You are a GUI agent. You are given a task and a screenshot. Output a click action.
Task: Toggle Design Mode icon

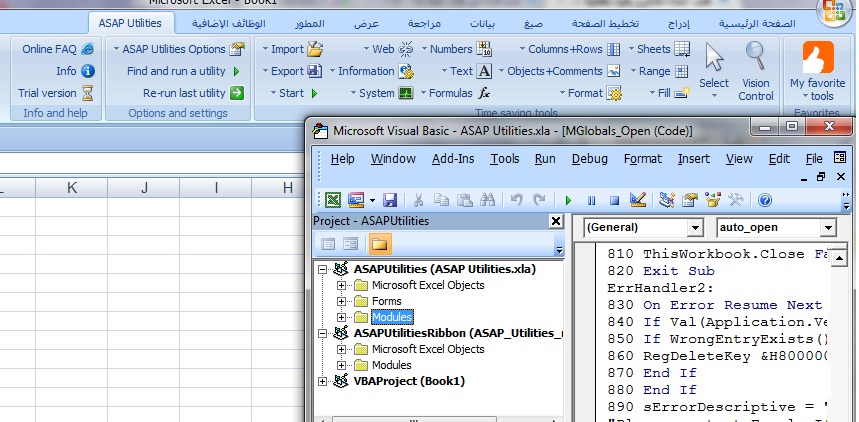[638, 200]
